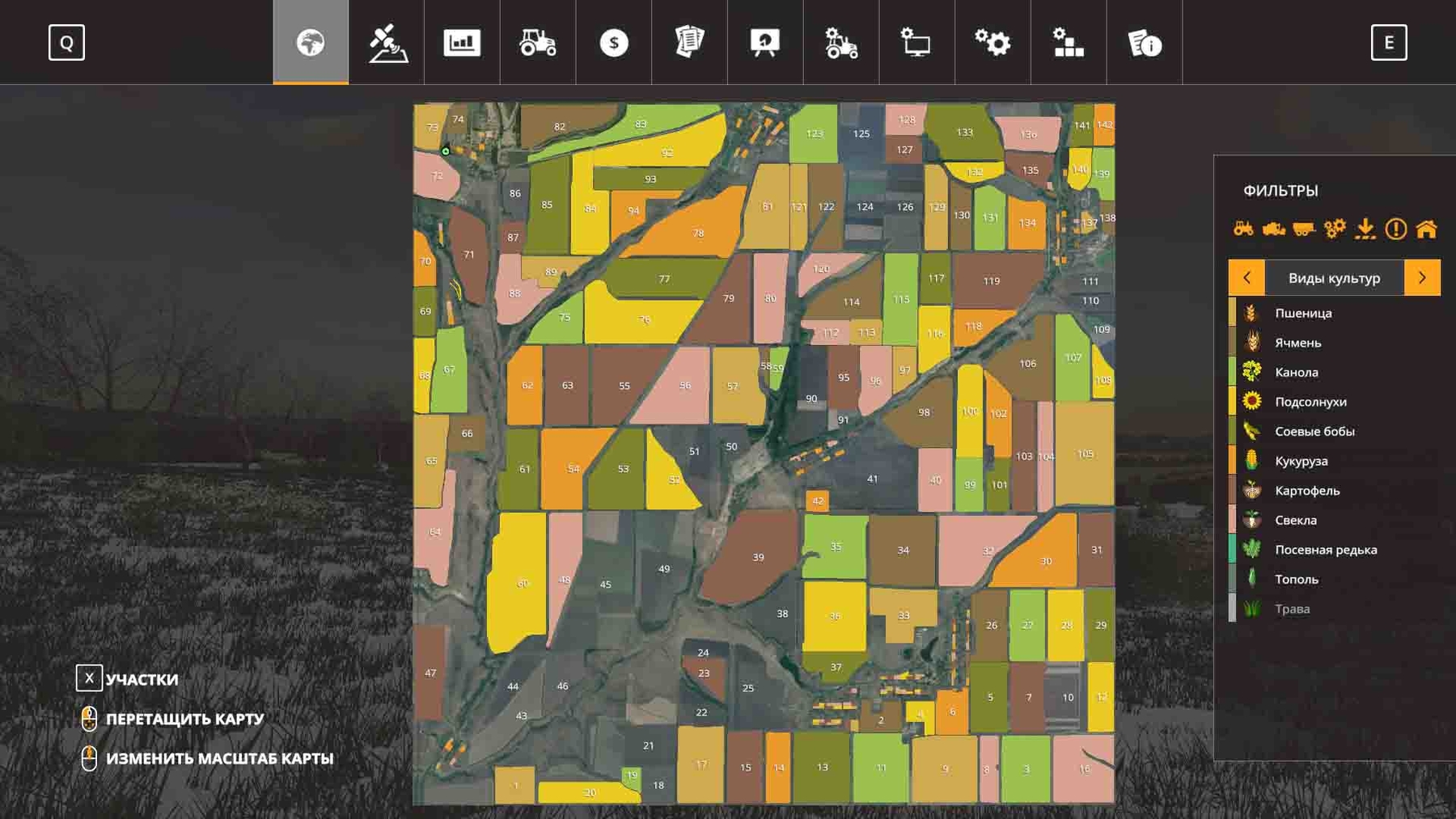Toggle the download arrow filter icon

coord(1365,229)
